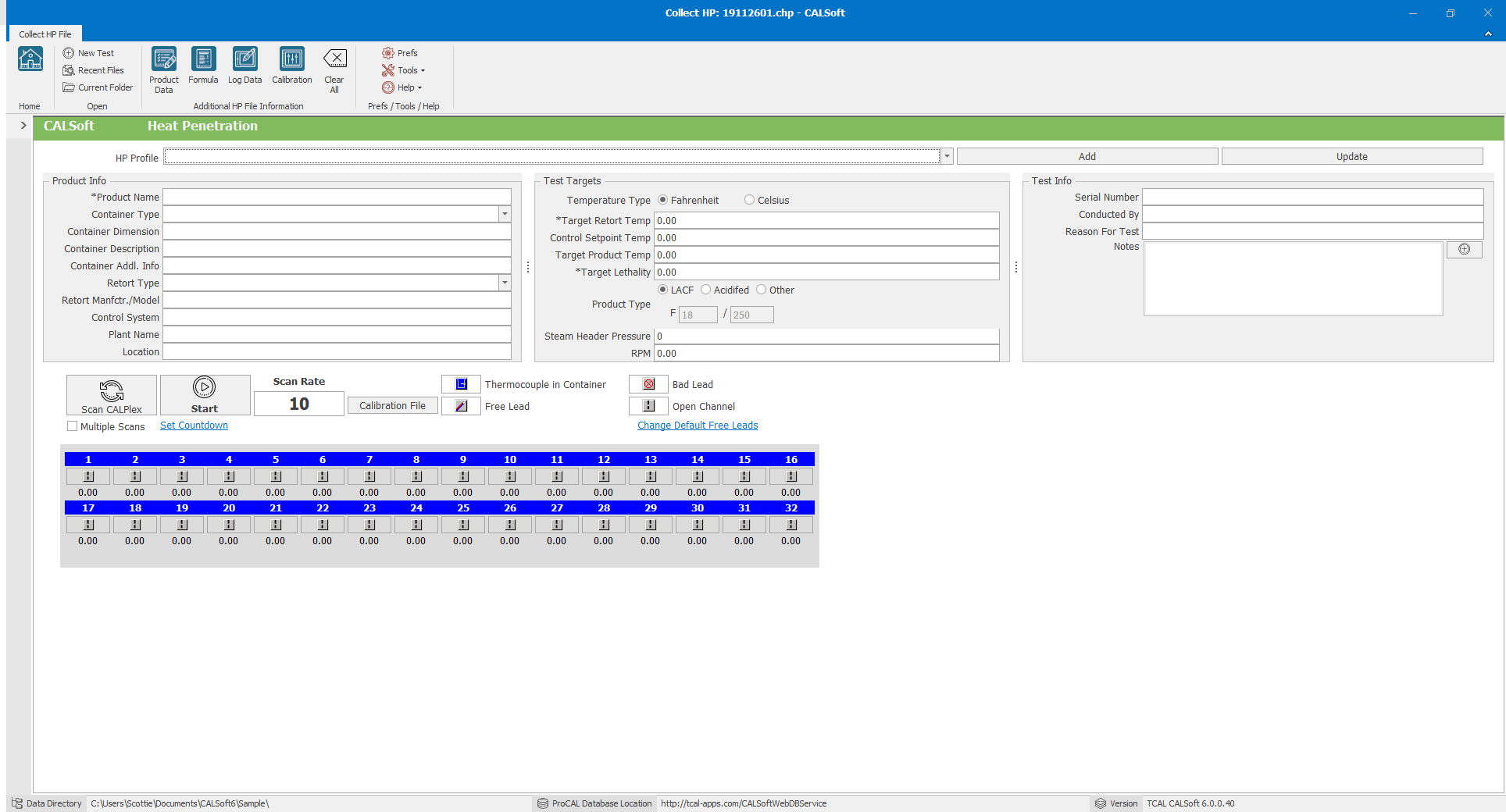Screen dimensions: 1506x812
Task: Click Thermocouple in Container blue swatch
Action: [461, 384]
